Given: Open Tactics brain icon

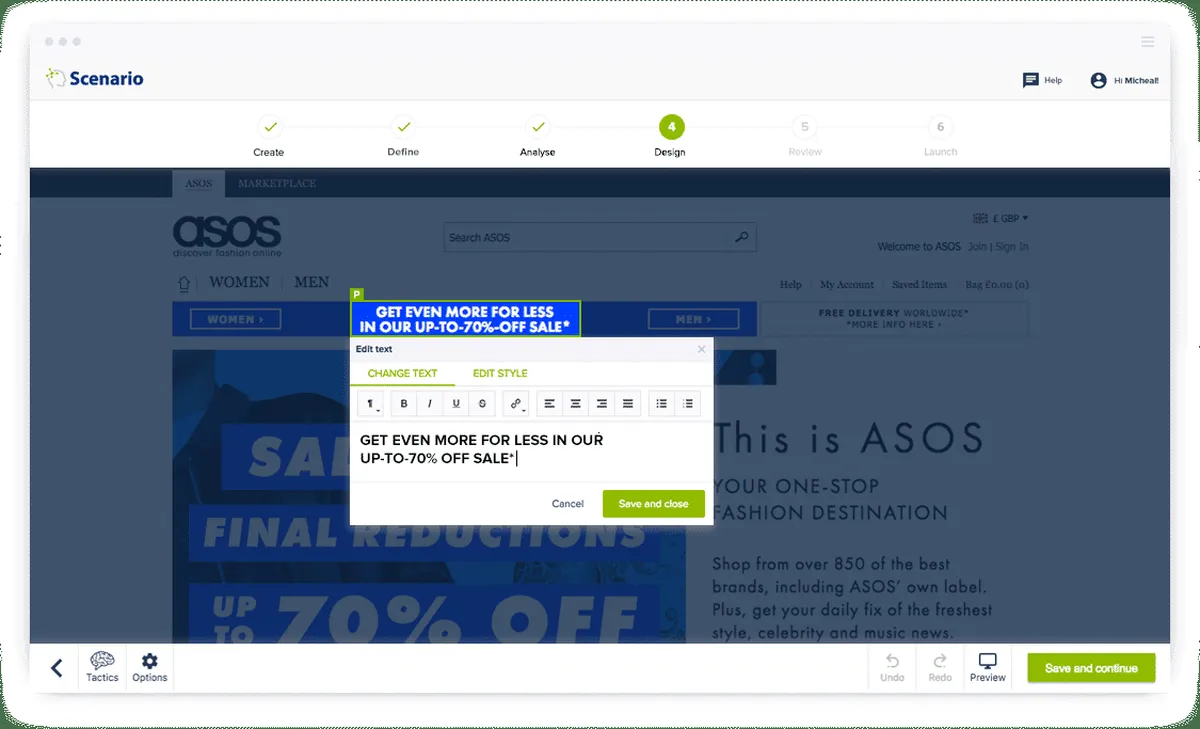Looking at the screenshot, I should [x=102, y=668].
